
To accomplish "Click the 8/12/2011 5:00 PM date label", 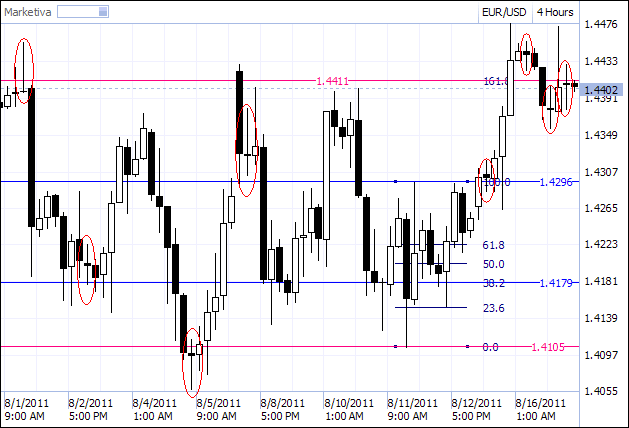I will pyautogui.click(x=476, y=410).
